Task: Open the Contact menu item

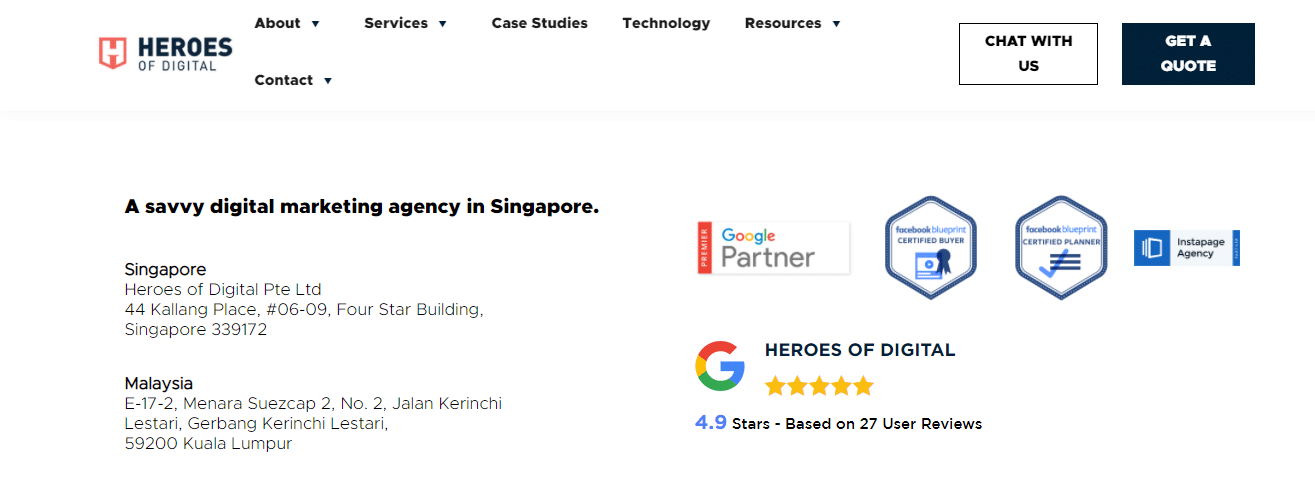Action: pyautogui.click(x=284, y=80)
